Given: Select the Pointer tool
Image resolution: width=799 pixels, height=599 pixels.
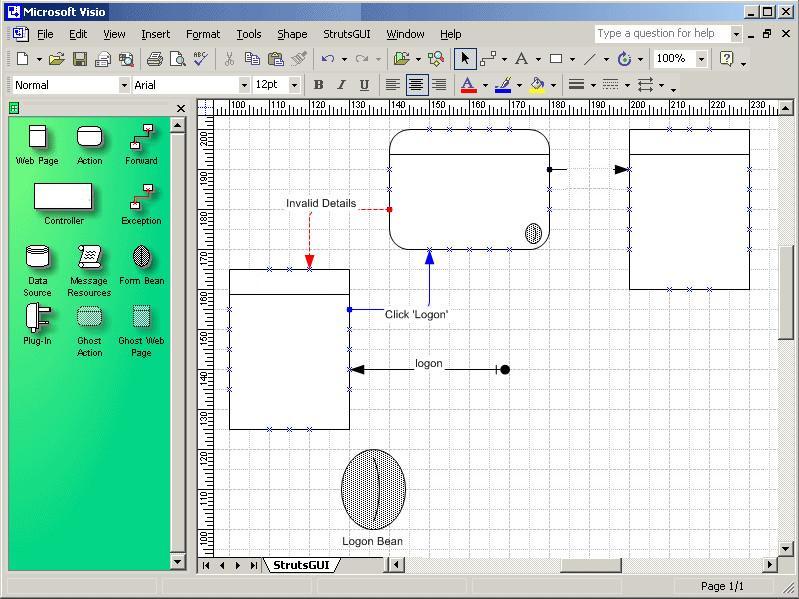Looking at the screenshot, I should 465,59.
